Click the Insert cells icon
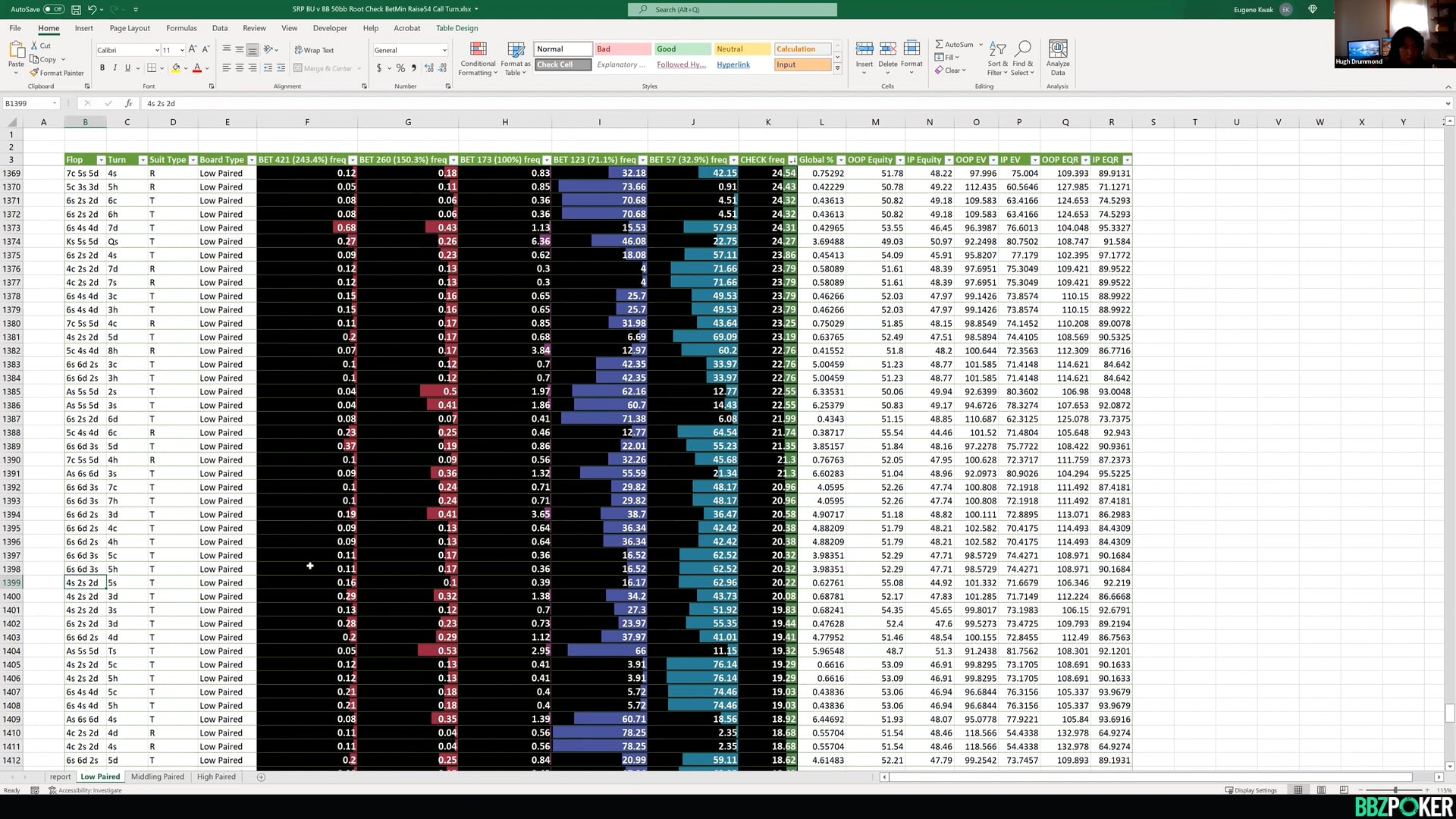Screen dimensions: 1456x819 tap(864, 50)
